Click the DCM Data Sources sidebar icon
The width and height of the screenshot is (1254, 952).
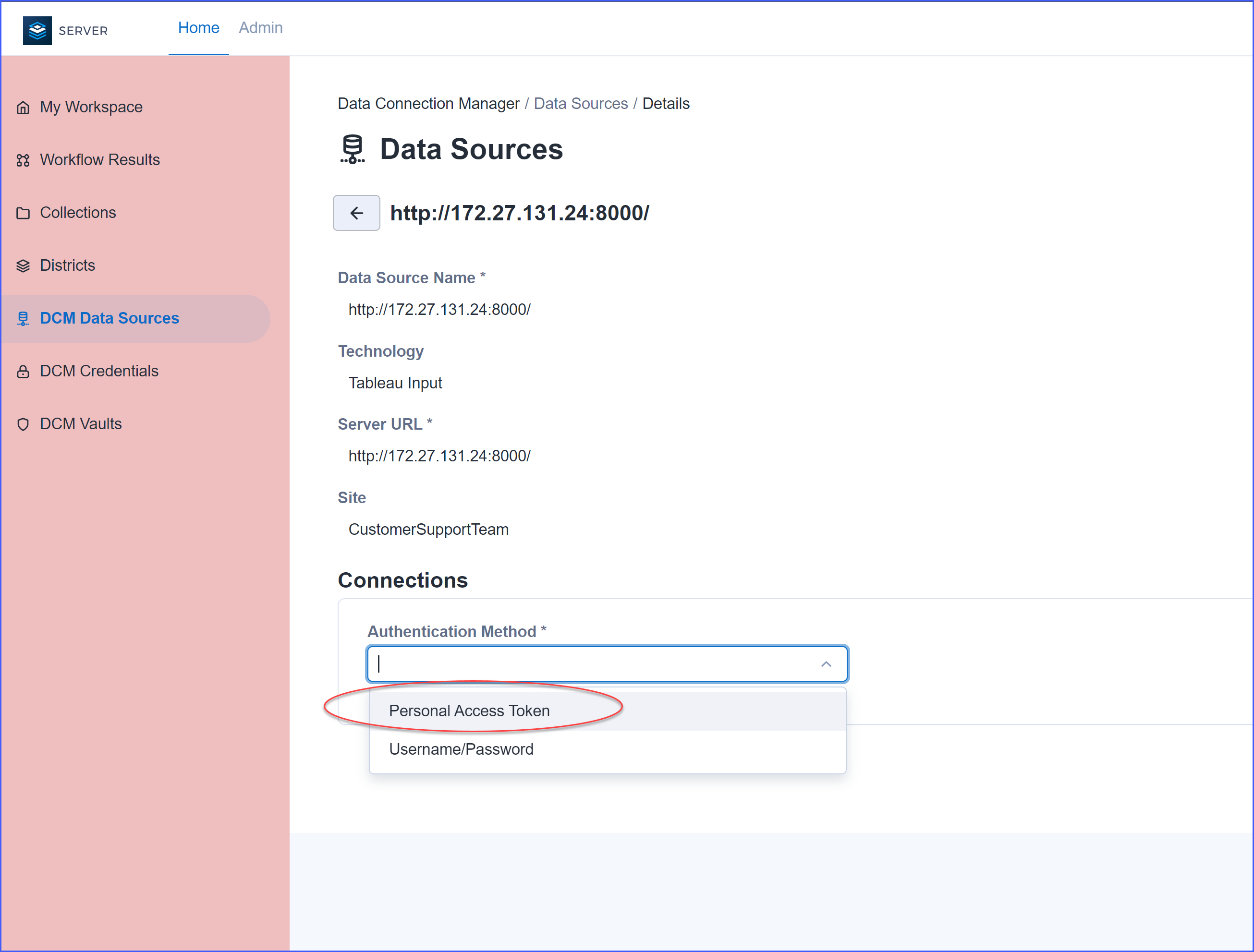click(23, 318)
